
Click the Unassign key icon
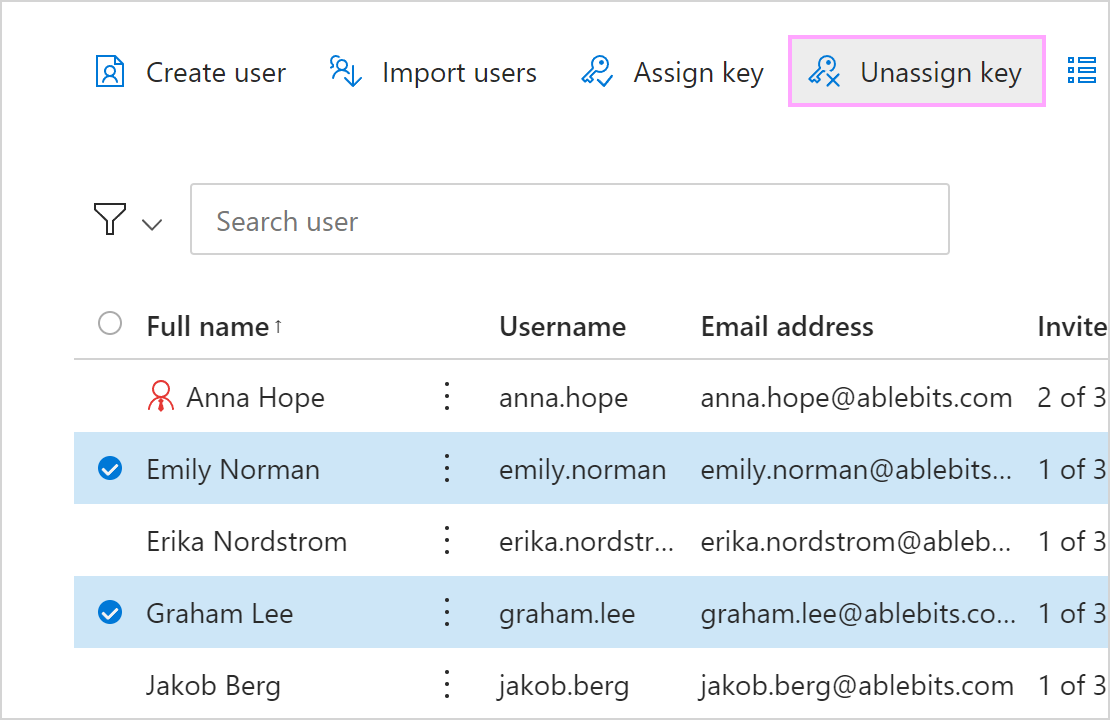pyautogui.click(x=824, y=72)
